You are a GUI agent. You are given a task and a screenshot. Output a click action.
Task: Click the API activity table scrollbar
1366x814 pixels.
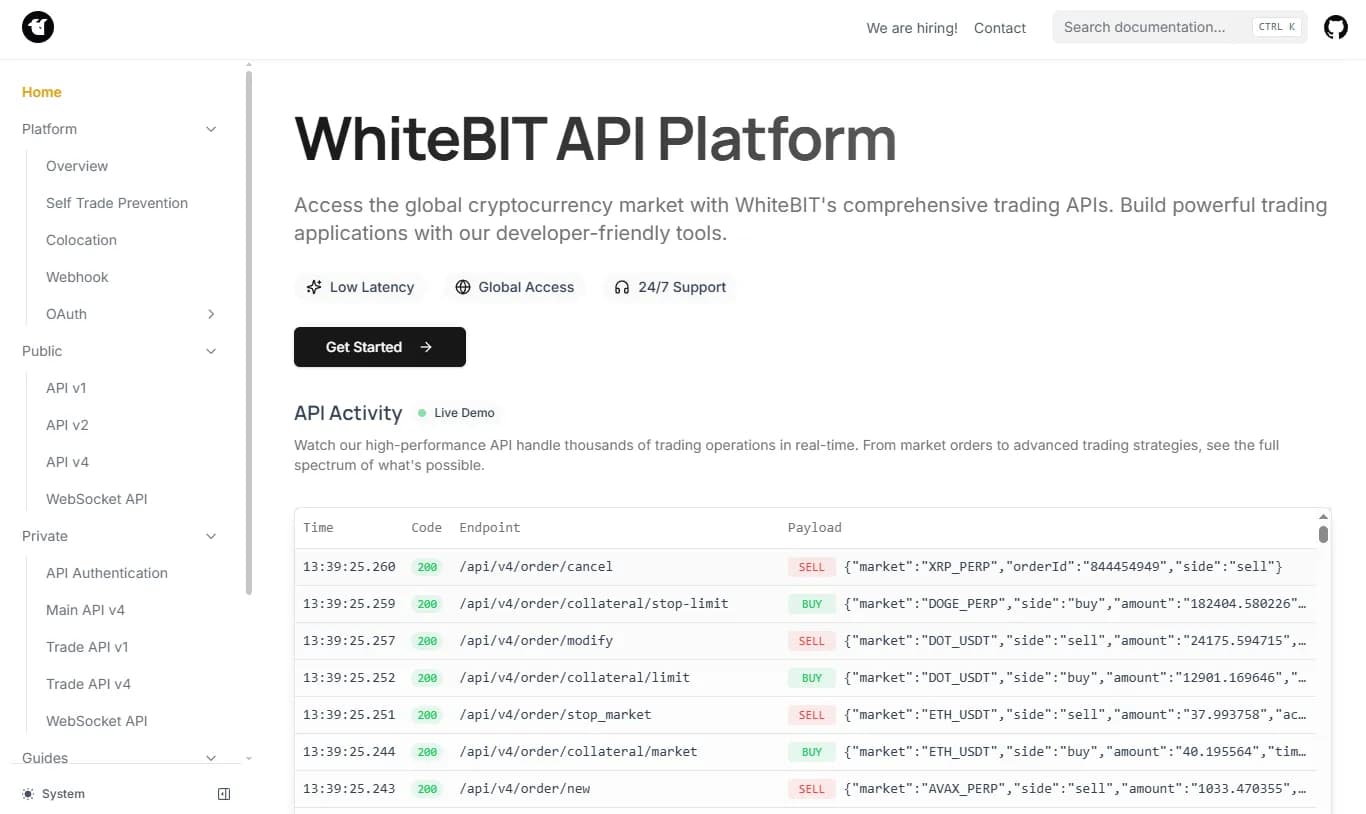coord(1323,534)
